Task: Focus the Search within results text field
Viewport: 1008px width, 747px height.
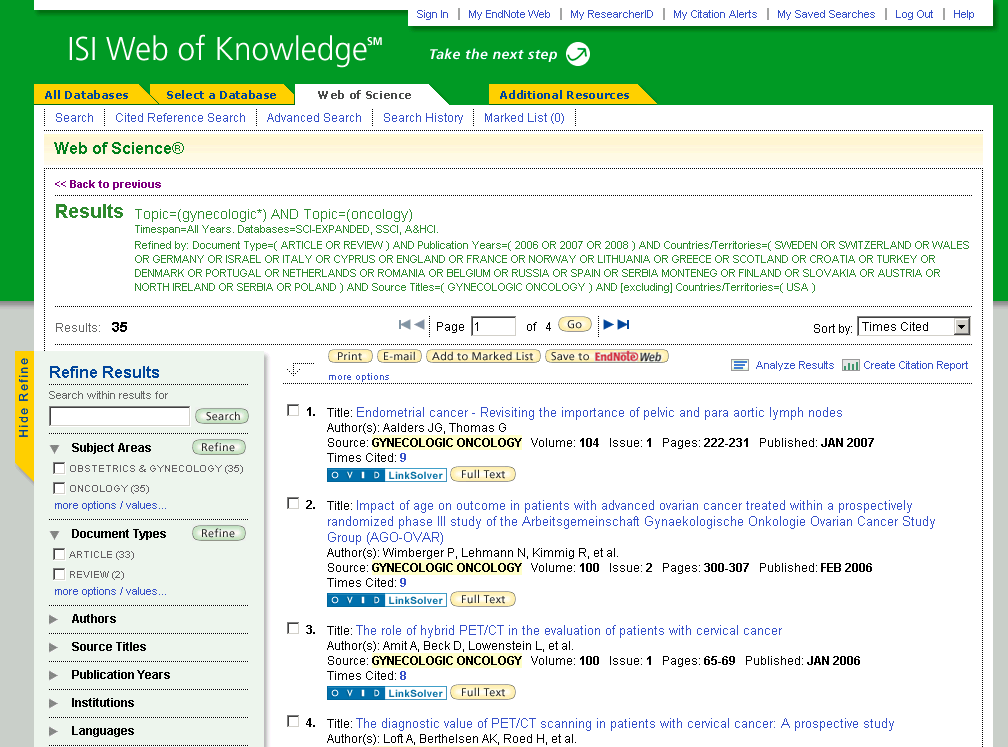Action: point(120,416)
